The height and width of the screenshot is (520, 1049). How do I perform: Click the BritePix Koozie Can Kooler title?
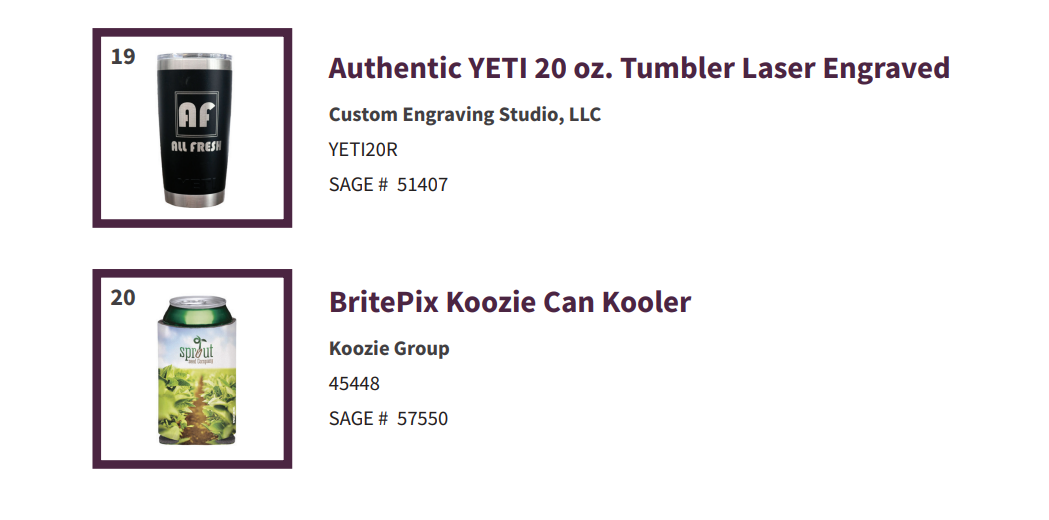pos(509,302)
